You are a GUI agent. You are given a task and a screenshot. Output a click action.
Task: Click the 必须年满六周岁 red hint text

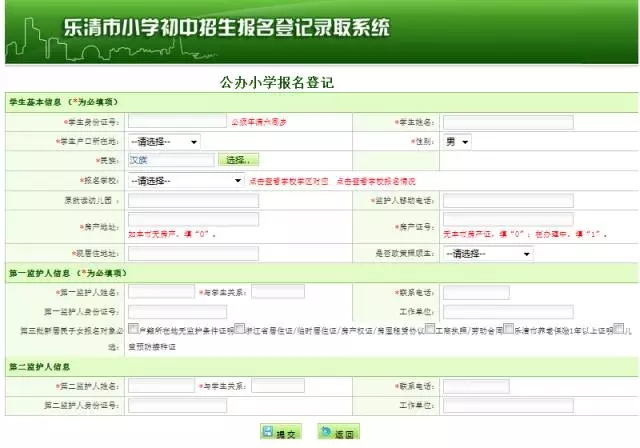point(259,122)
